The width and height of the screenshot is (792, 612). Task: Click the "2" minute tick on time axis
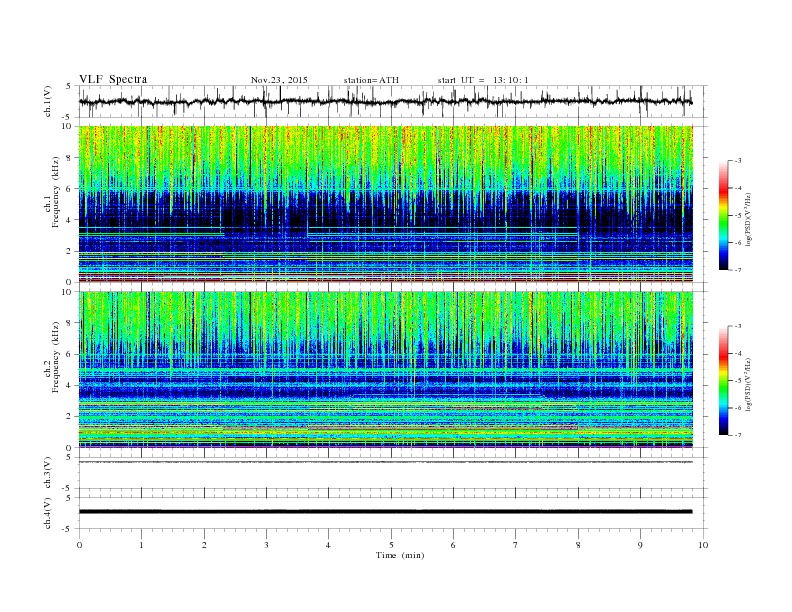(x=204, y=545)
